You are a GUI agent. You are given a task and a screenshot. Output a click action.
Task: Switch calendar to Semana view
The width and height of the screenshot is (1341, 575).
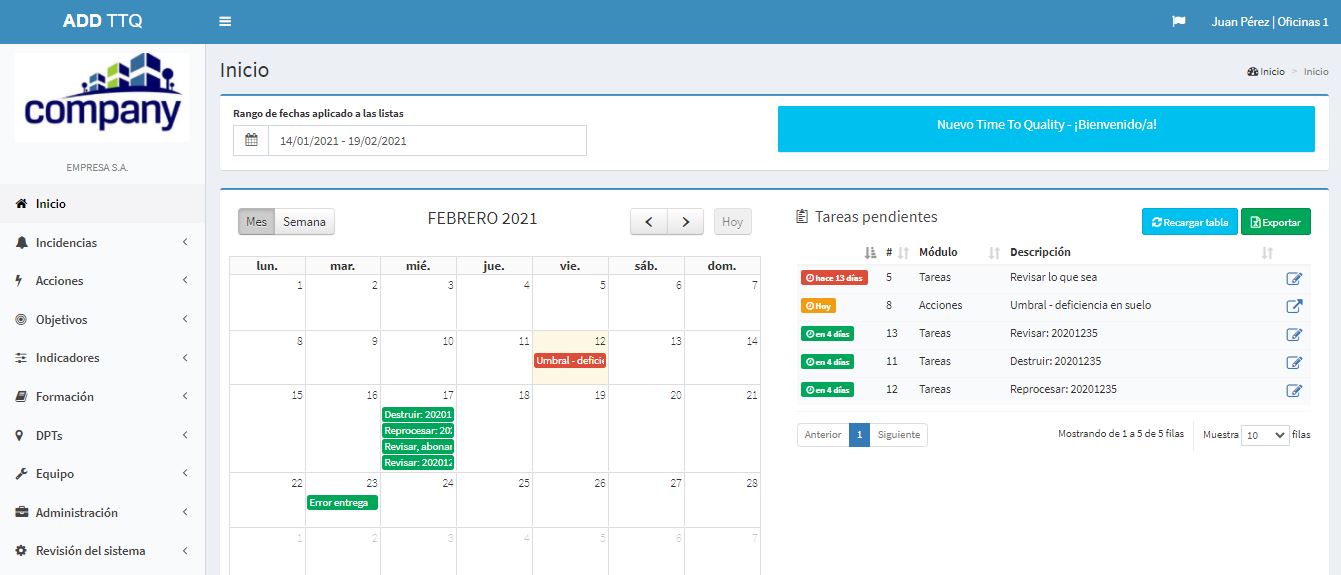click(x=304, y=222)
